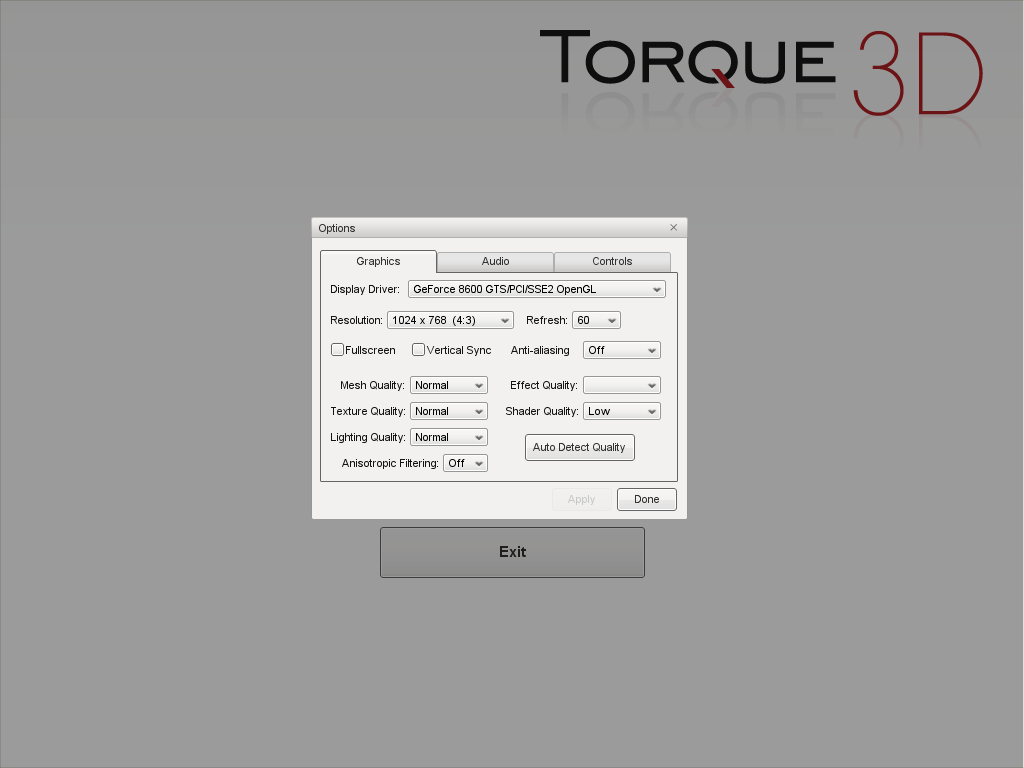
Task: Click the Options dialog title bar
Action: pyautogui.click(x=480, y=228)
